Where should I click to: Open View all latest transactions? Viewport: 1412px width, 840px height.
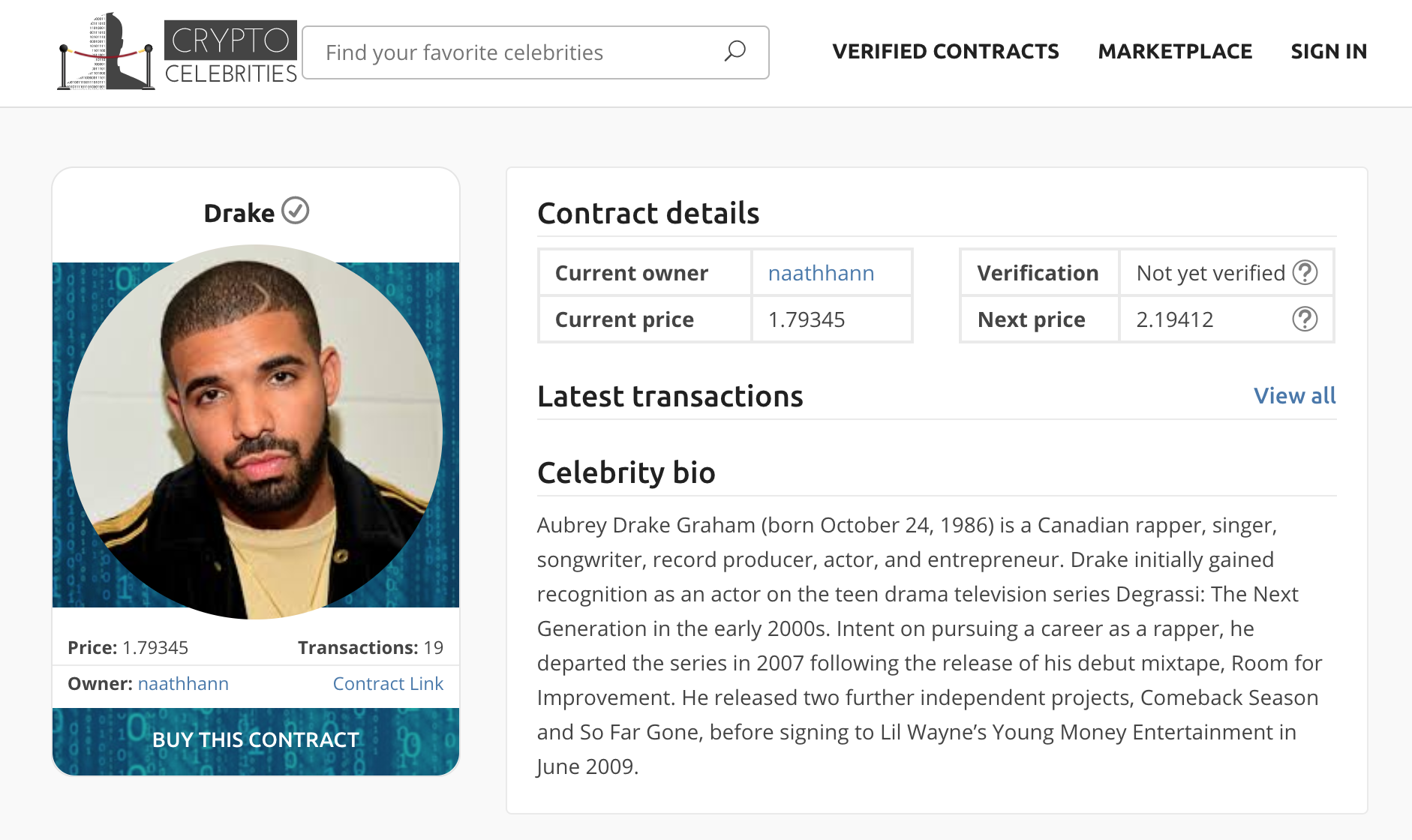point(1294,395)
